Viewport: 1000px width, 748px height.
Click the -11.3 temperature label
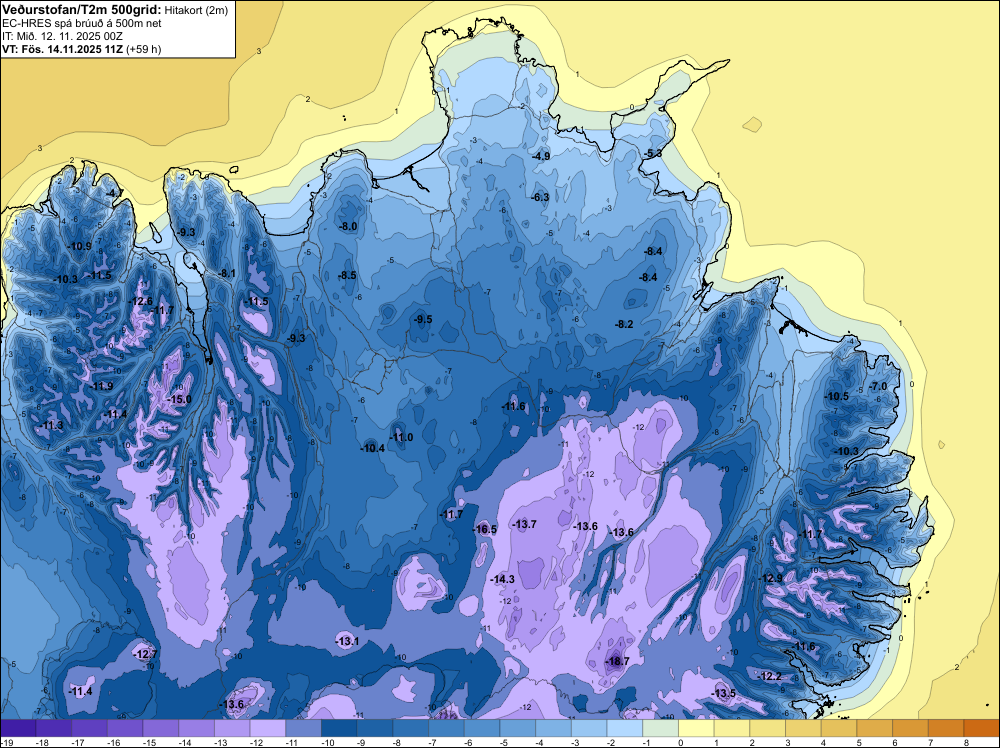[x=52, y=425]
